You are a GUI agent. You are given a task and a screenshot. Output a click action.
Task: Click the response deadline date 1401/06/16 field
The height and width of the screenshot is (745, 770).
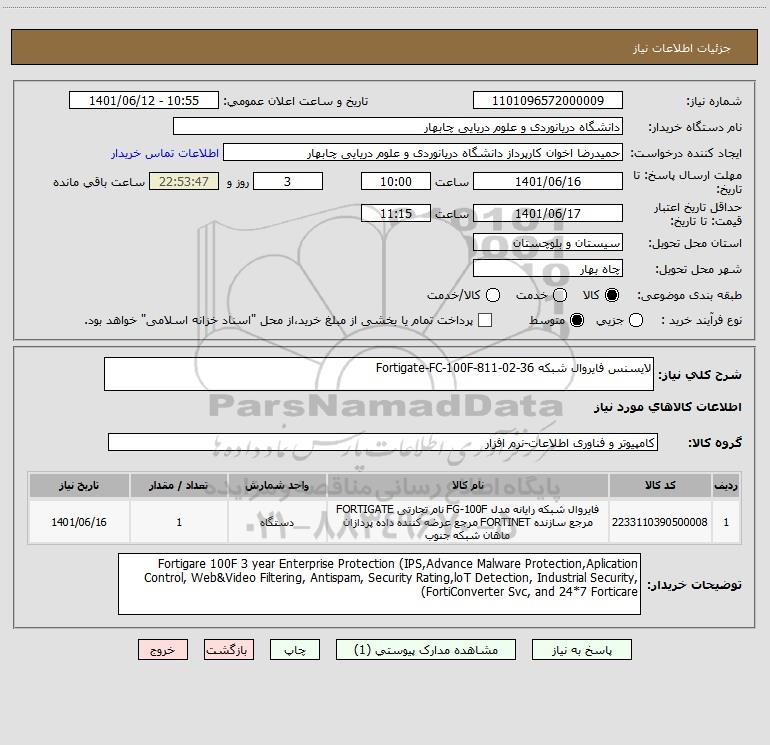click(x=548, y=181)
